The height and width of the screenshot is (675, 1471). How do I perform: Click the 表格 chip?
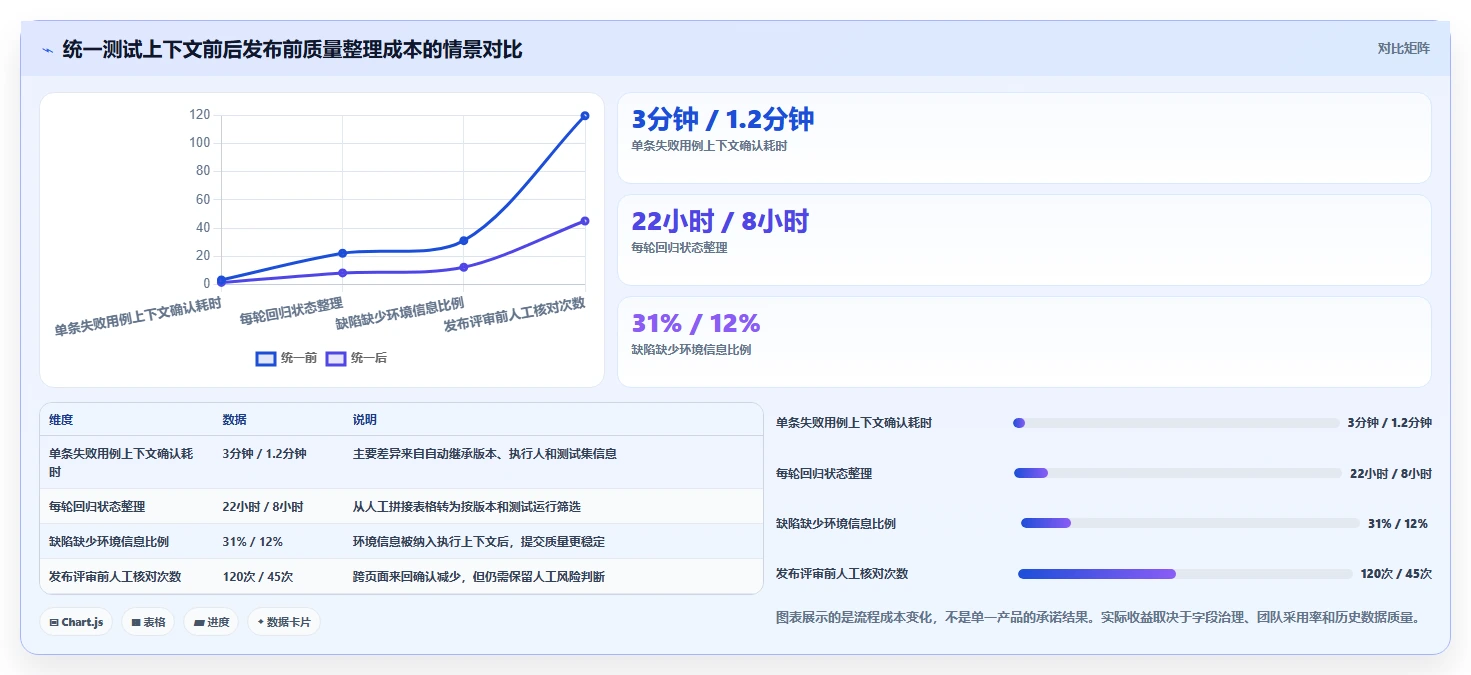[x=148, y=622]
